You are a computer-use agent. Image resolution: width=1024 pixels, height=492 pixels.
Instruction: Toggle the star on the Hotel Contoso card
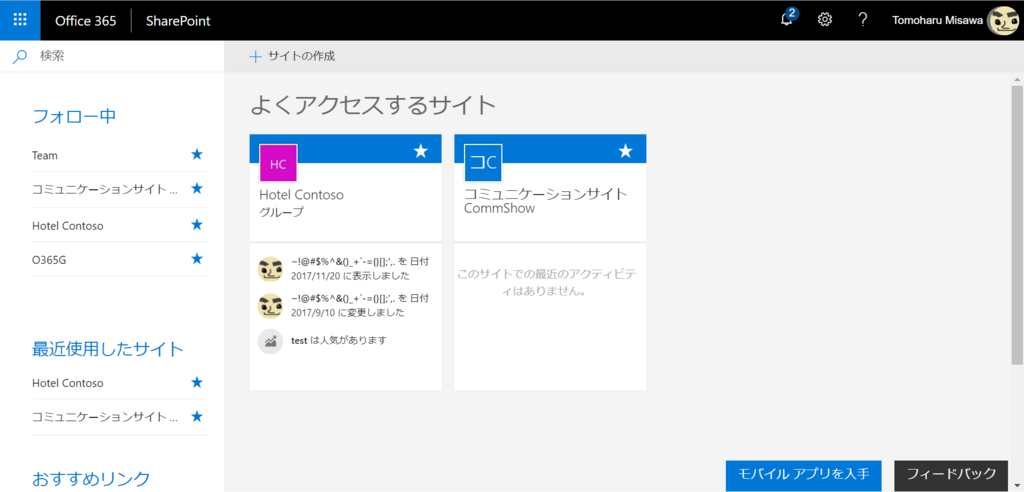coord(421,152)
